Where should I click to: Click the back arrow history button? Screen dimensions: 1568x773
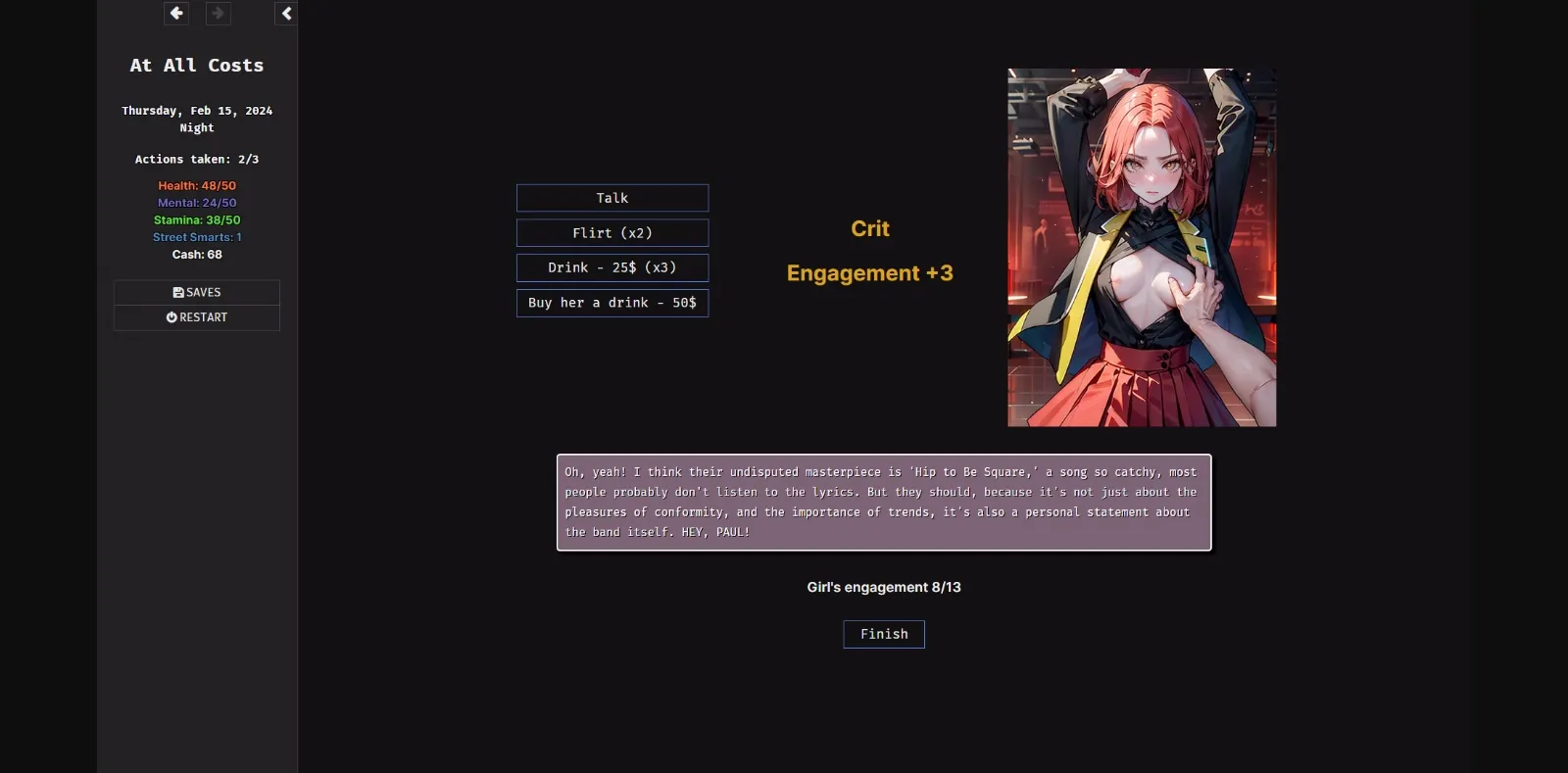click(x=176, y=14)
